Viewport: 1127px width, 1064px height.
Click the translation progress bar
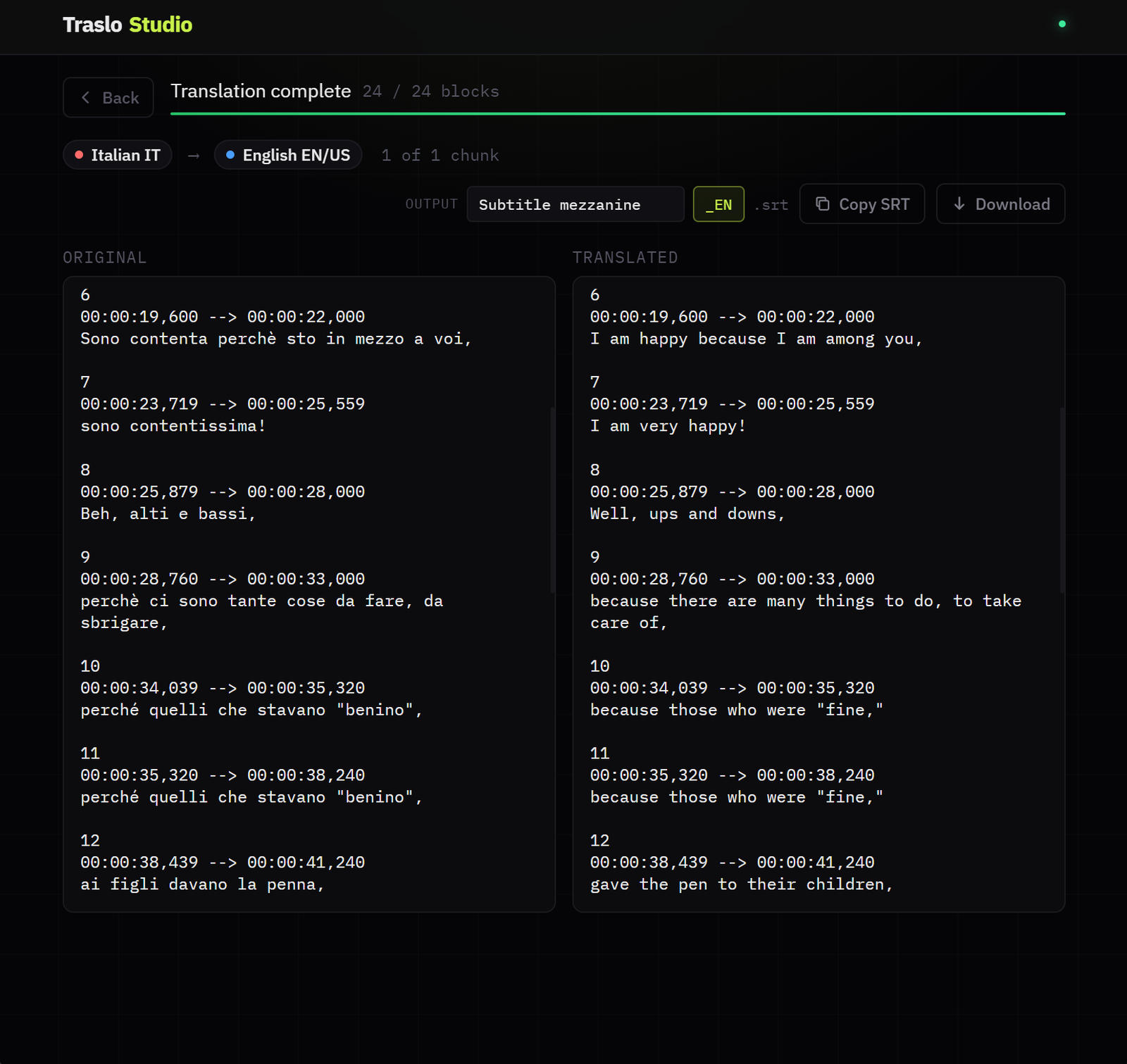[618, 113]
